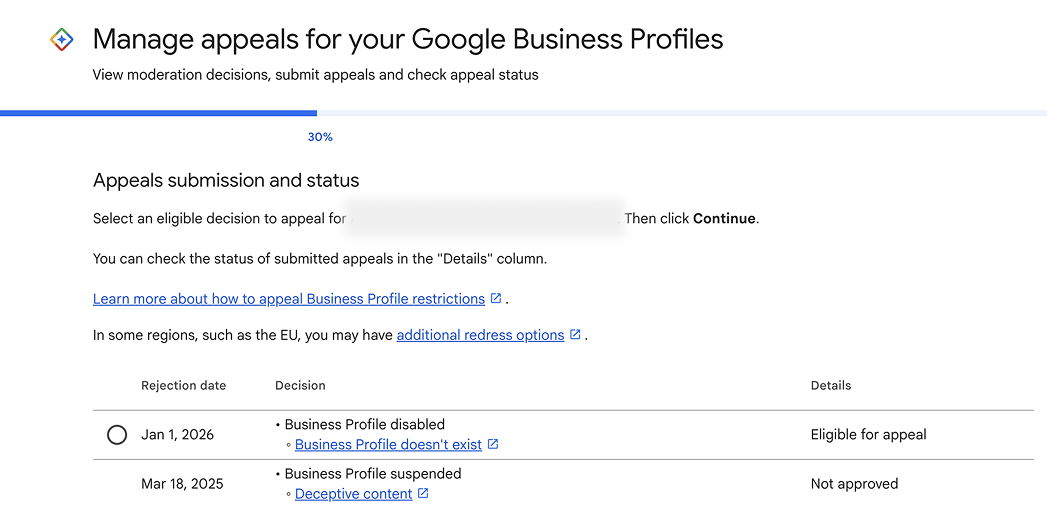Click external-link icon after Business Profile restrictions link
Screen dimensions: 1047x527
pyautogui.click(x=496, y=299)
